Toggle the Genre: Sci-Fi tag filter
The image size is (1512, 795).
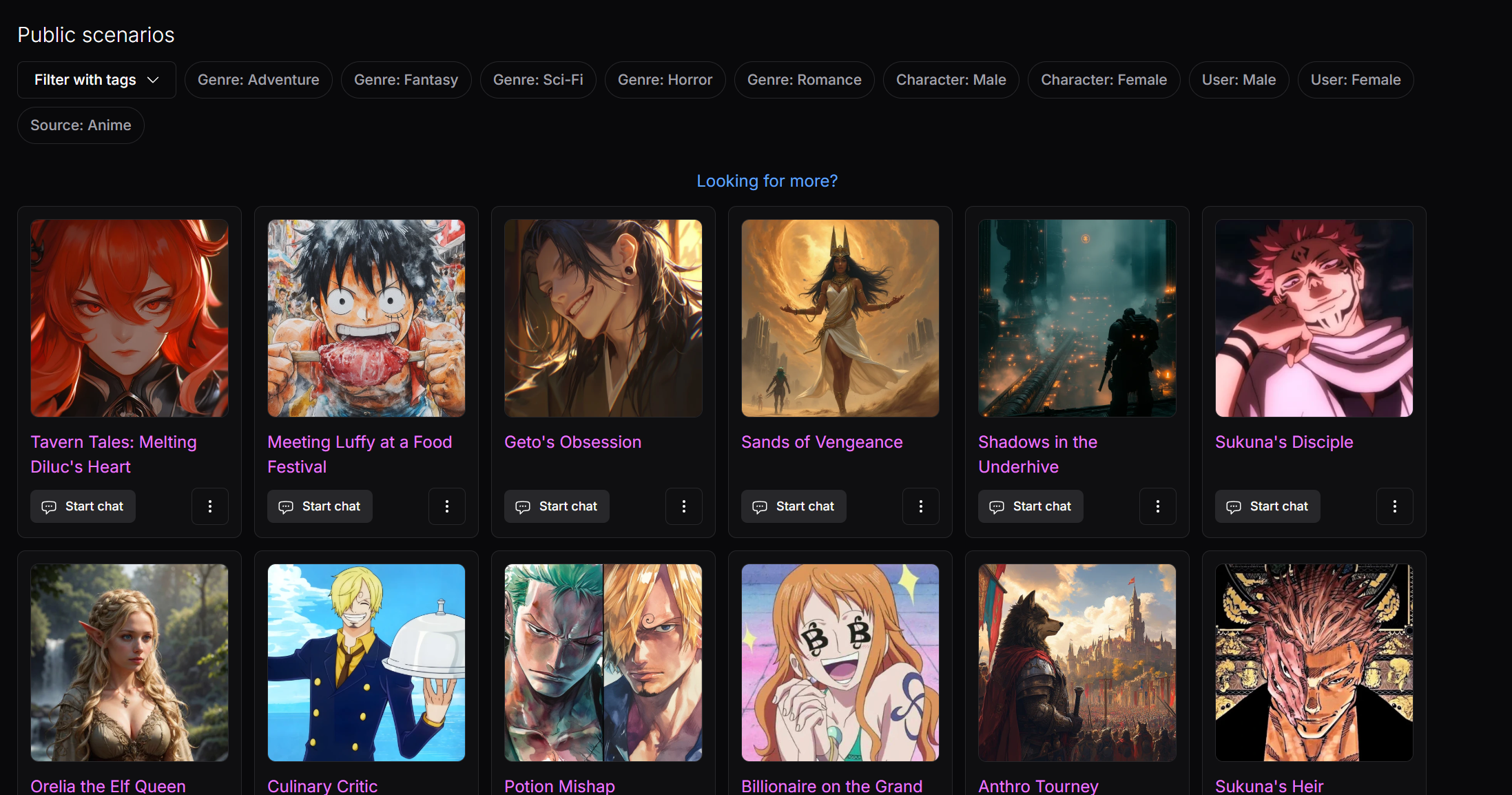(x=538, y=80)
